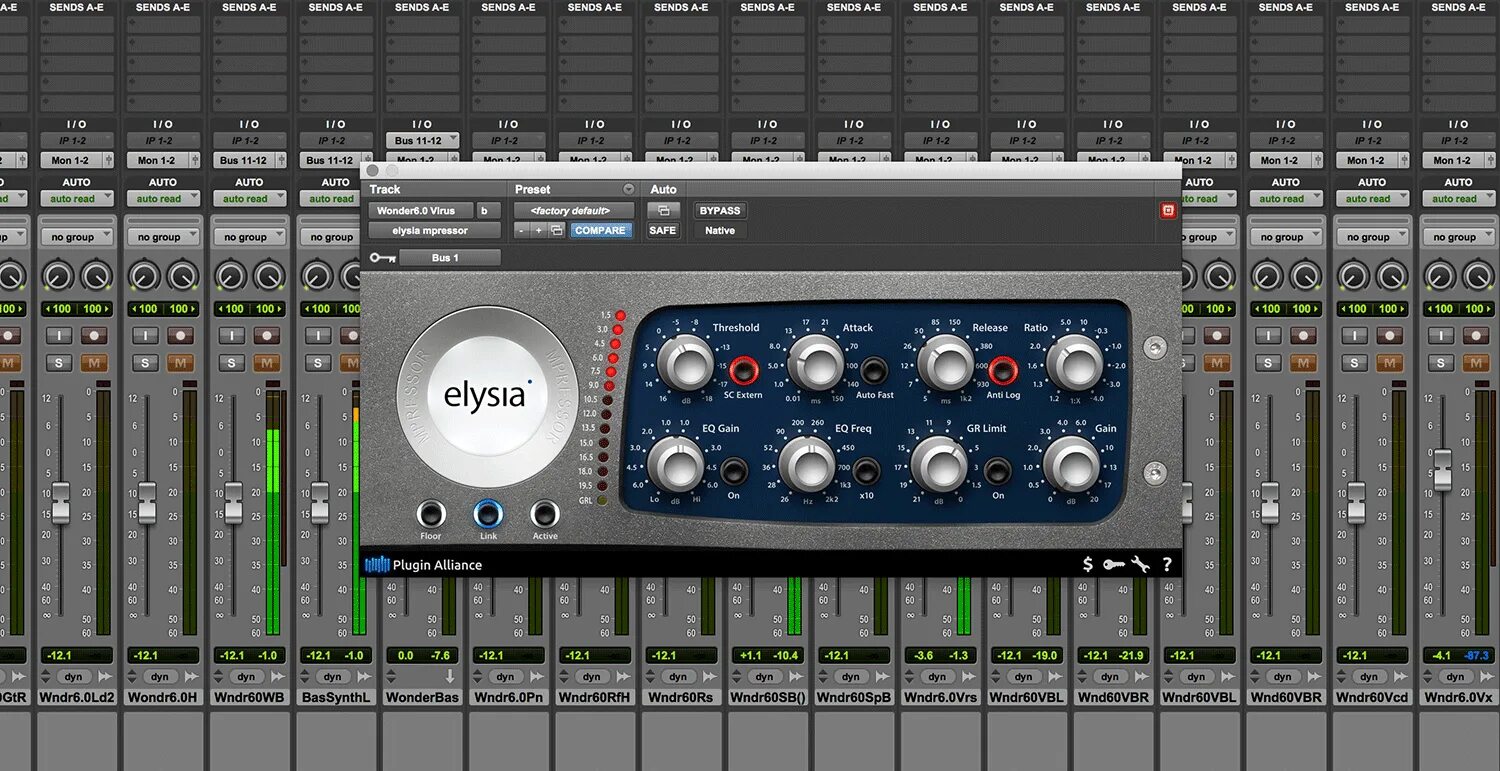Arm record on Wondr6.0H track

180,336
